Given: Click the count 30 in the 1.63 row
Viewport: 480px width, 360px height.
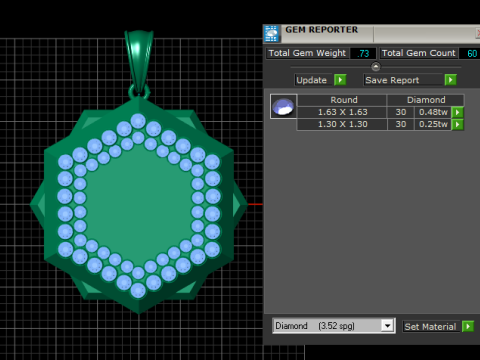Looking at the screenshot, I should pyautogui.click(x=401, y=112).
